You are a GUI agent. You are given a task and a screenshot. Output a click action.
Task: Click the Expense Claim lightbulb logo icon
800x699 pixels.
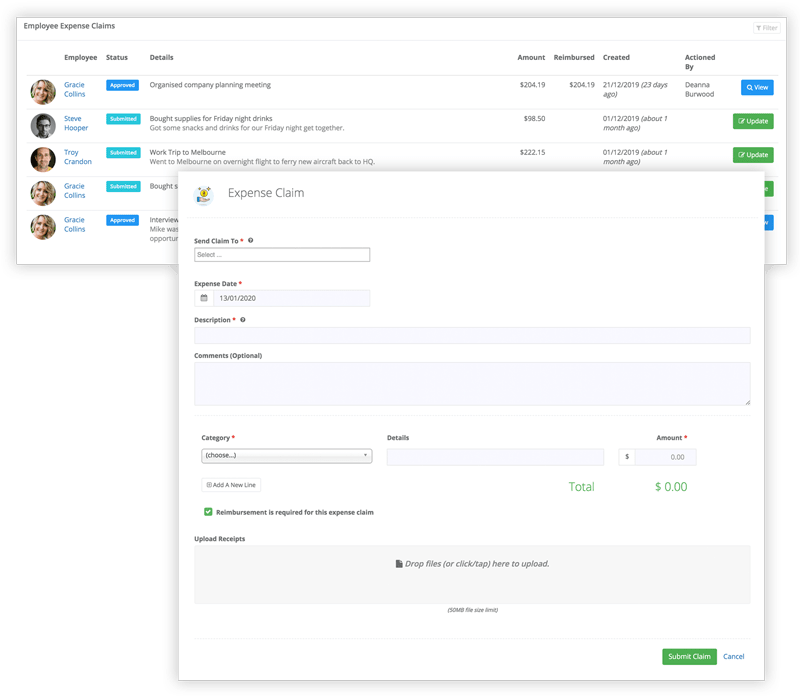(x=206, y=195)
